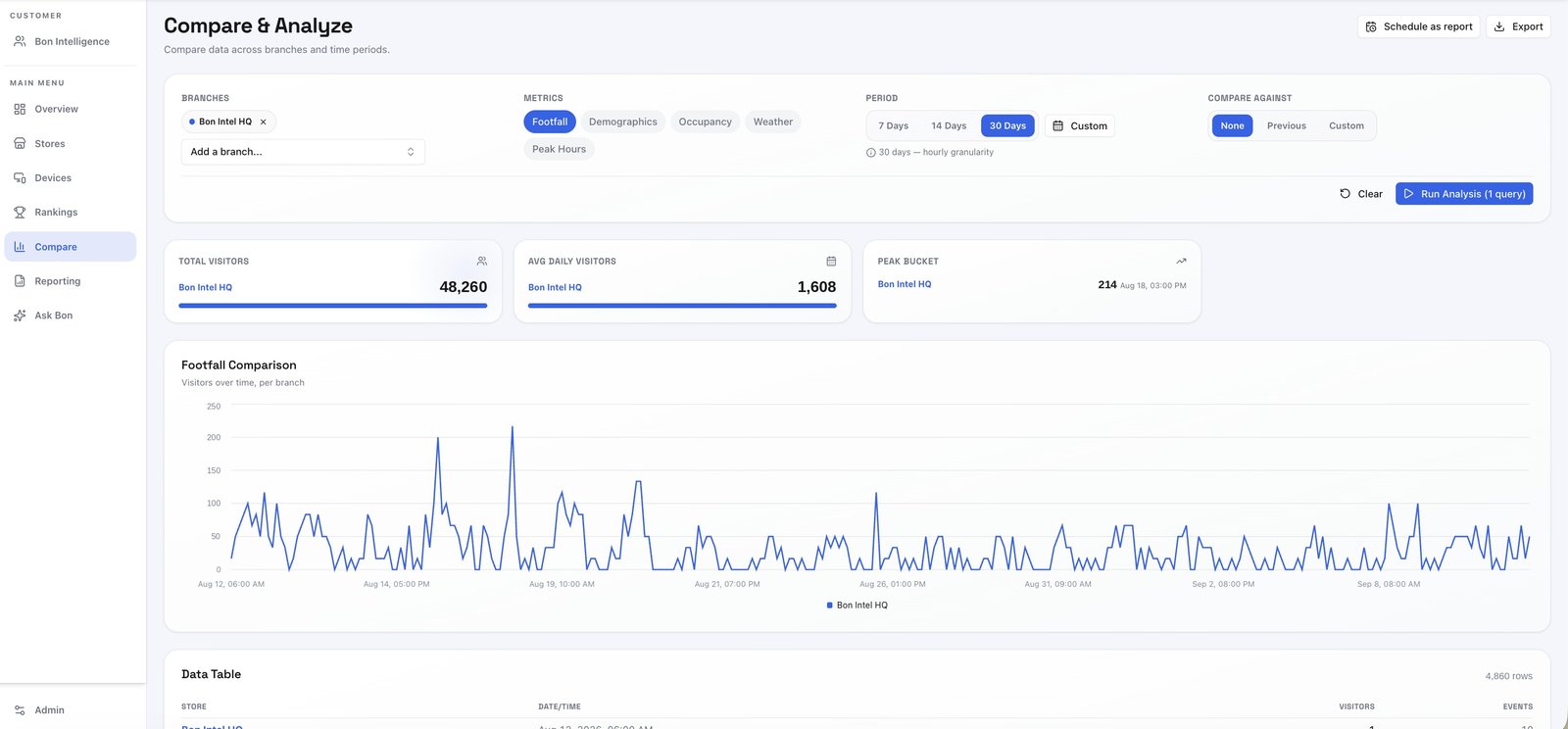Set Compare Against to Previous

[x=1287, y=125]
